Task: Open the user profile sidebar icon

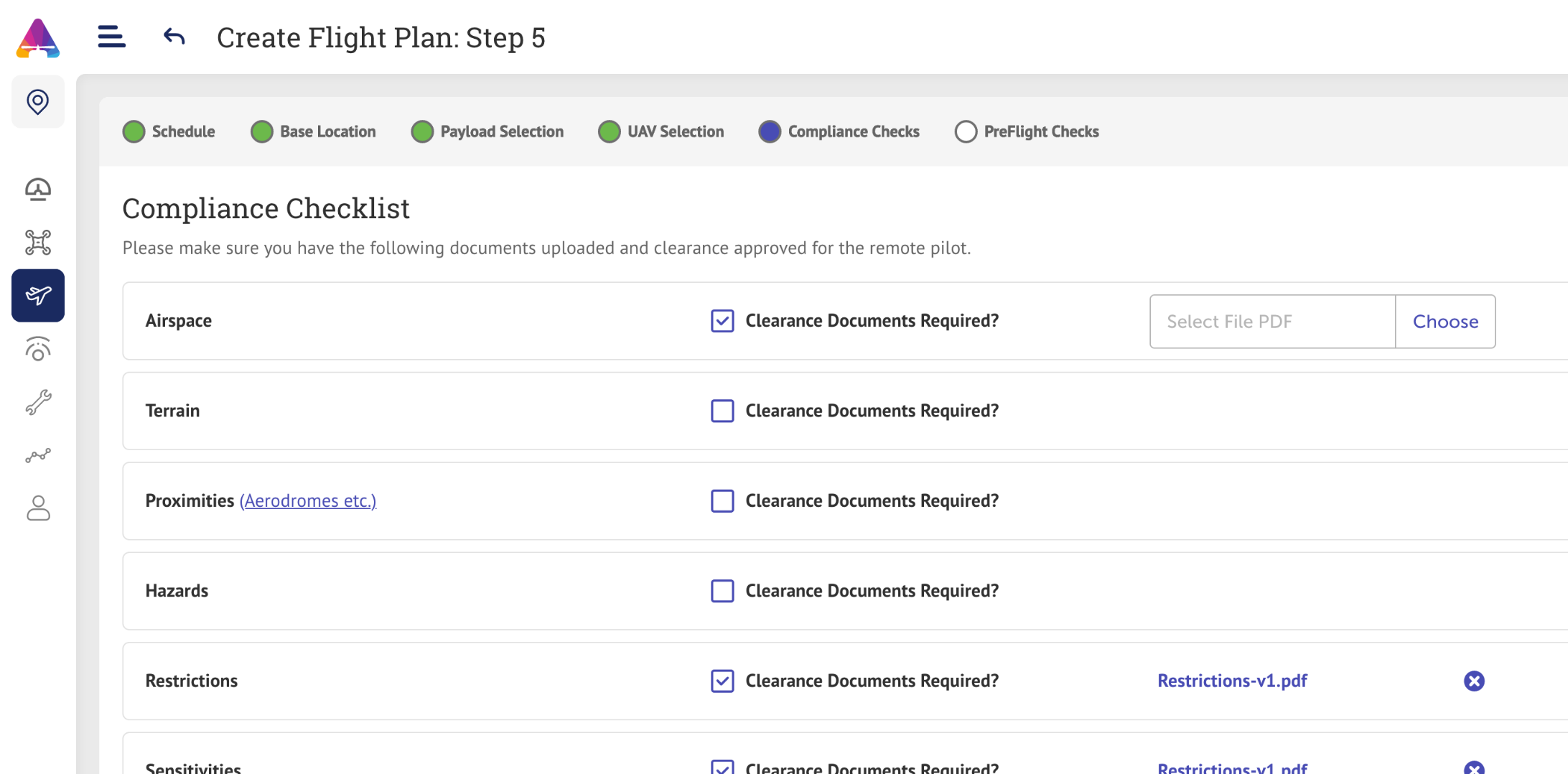Action: 38,508
